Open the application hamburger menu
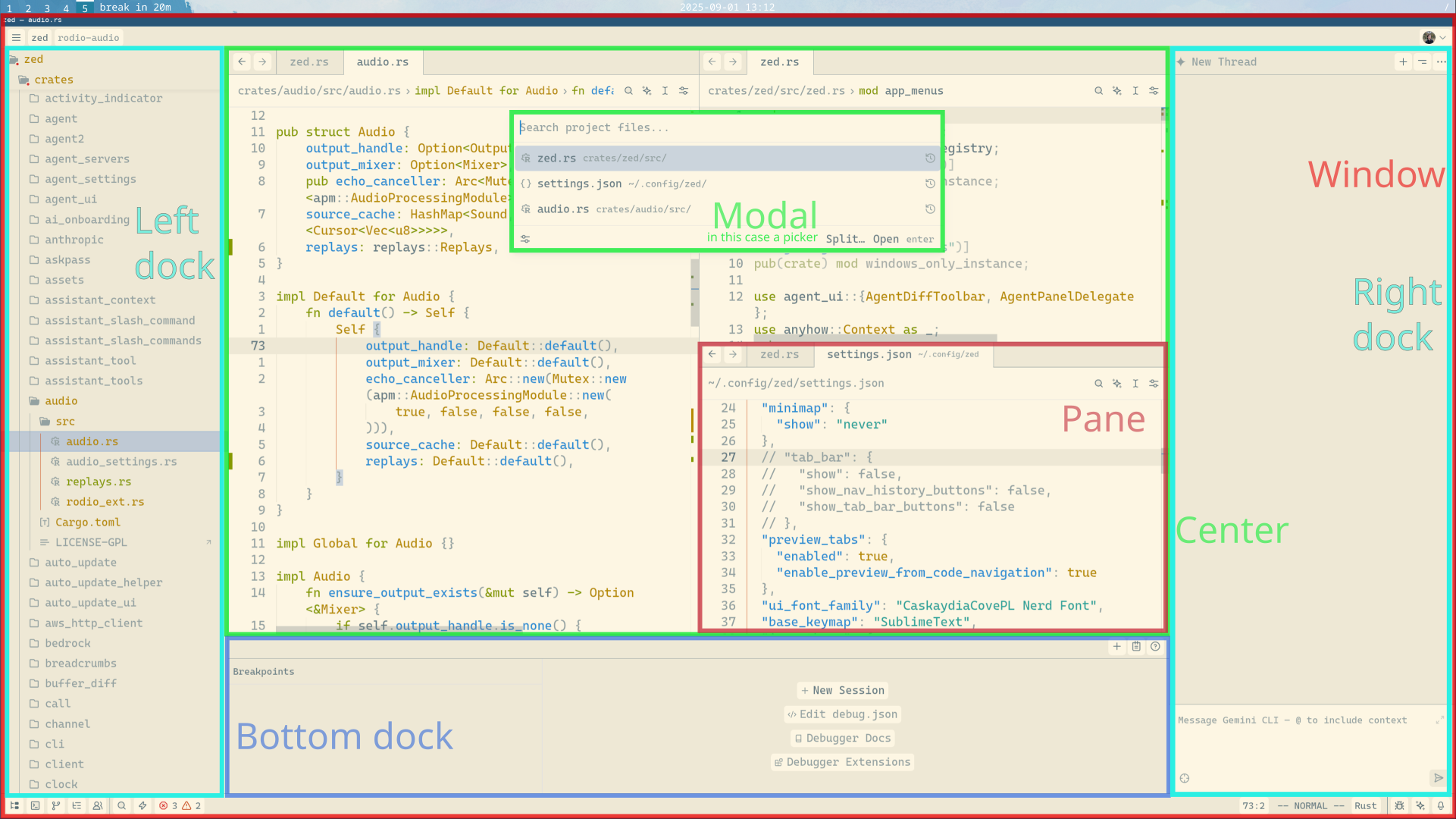1456x819 pixels. click(x=16, y=38)
